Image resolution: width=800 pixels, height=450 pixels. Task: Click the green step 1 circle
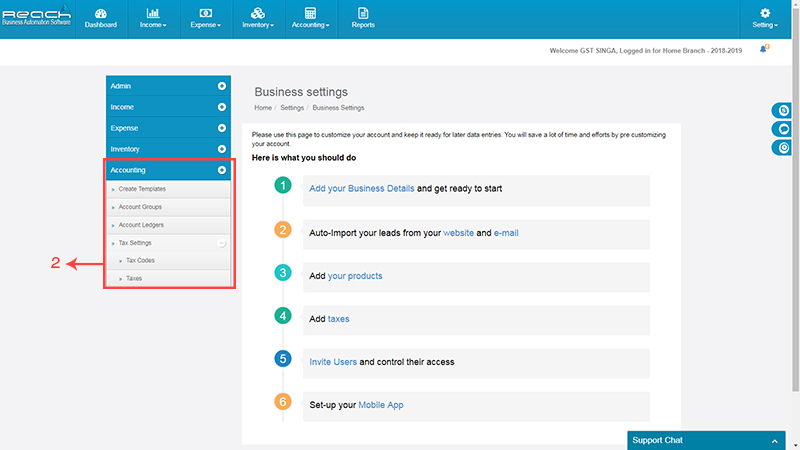(283, 185)
